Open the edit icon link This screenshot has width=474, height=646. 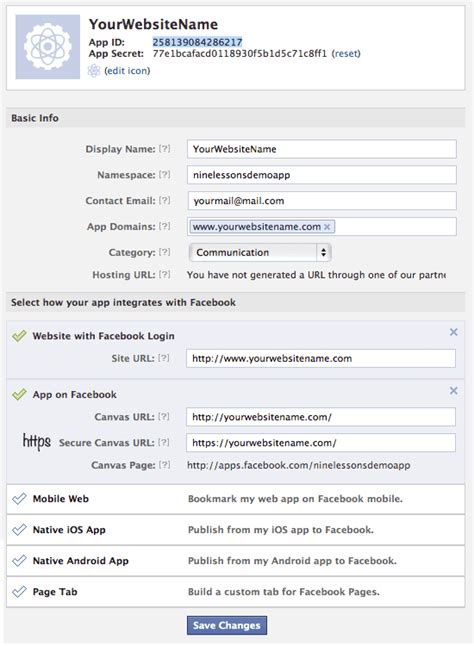(127, 71)
